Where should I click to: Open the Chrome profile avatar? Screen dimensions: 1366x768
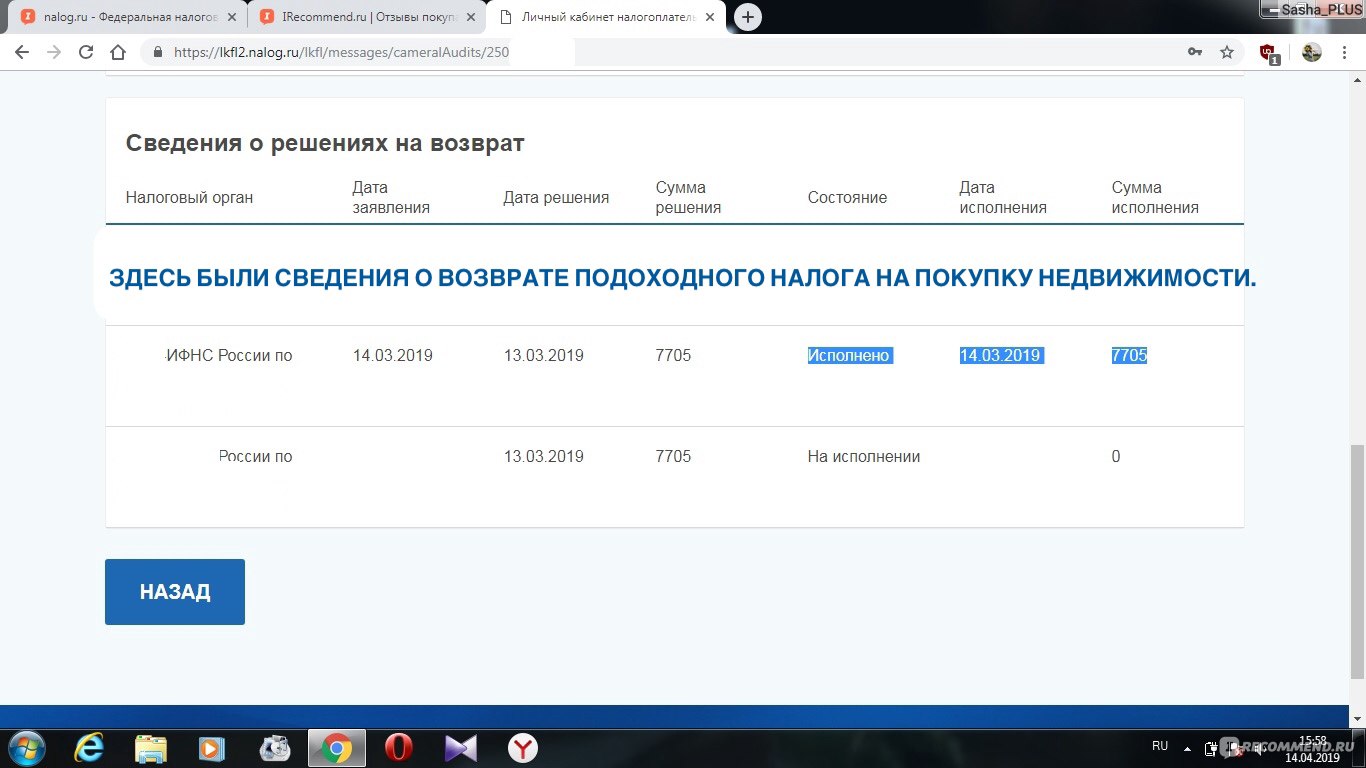[1312, 52]
